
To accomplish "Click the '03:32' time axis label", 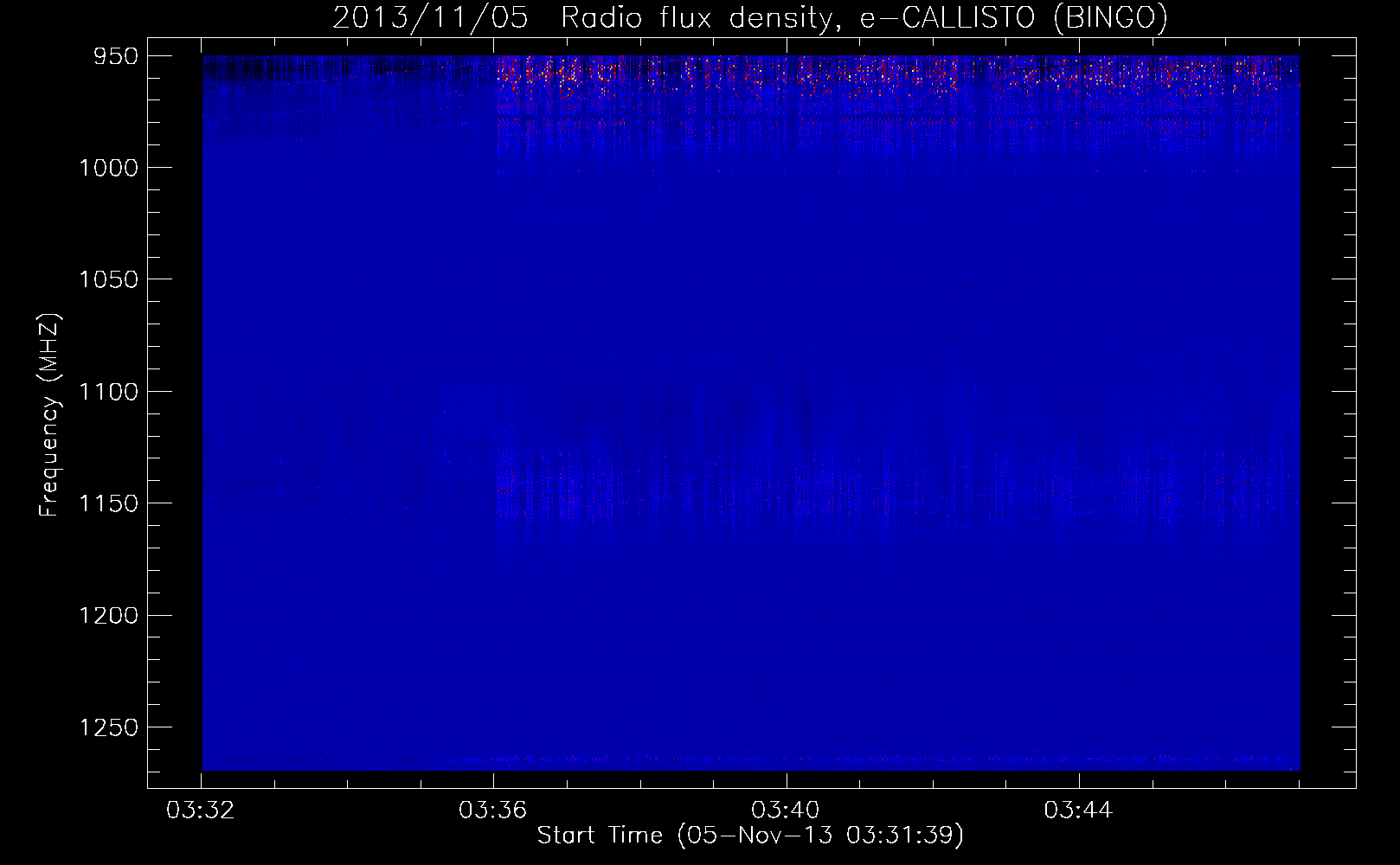I will 201,811.
